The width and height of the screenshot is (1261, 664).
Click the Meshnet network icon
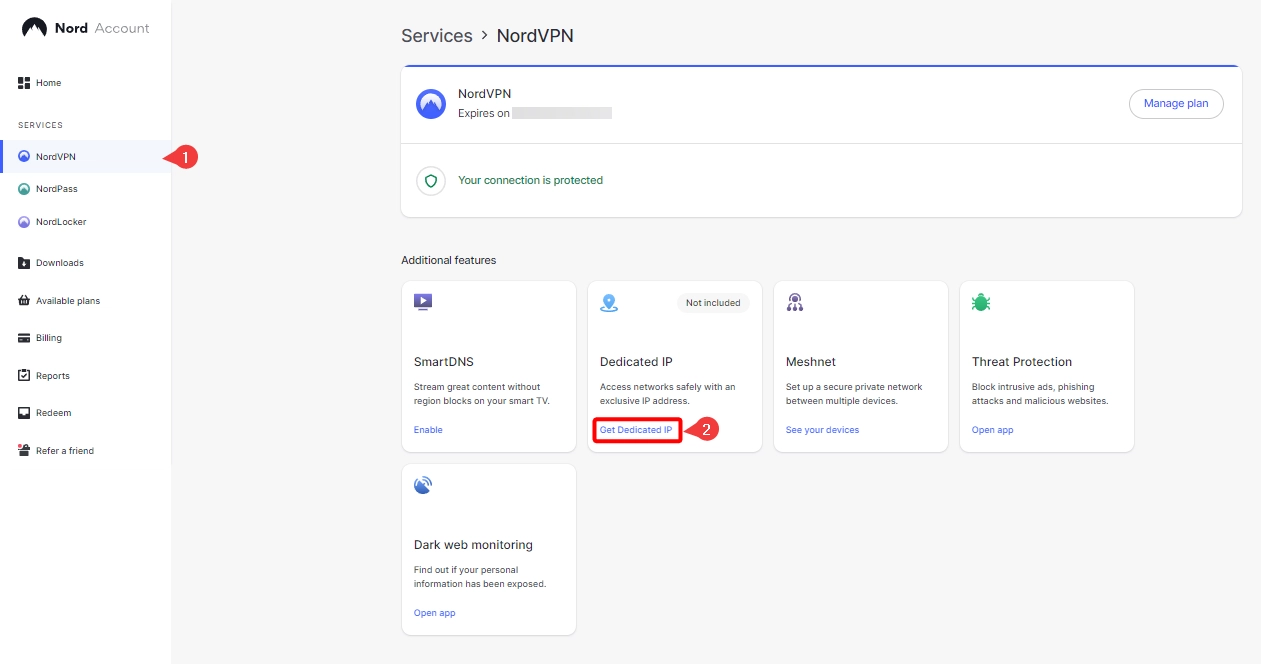(795, 303)
